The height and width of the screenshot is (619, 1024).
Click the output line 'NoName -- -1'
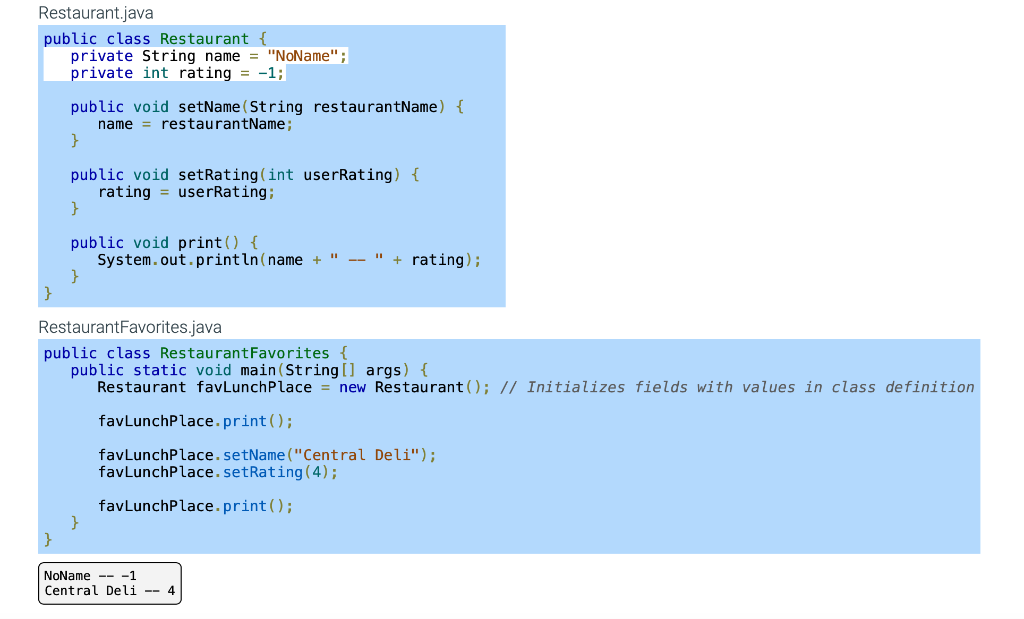pyautogui.click(x=90, y=576)
